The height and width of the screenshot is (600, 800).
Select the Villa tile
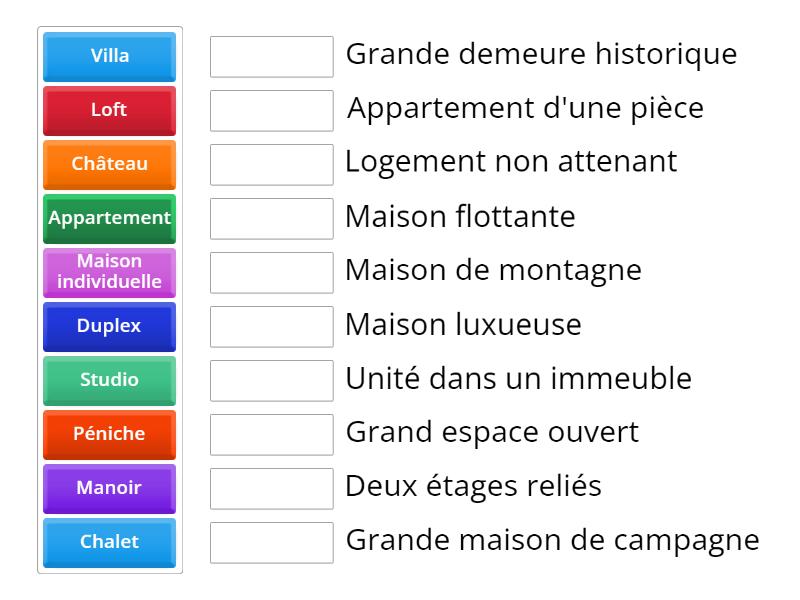coord(108,57)
